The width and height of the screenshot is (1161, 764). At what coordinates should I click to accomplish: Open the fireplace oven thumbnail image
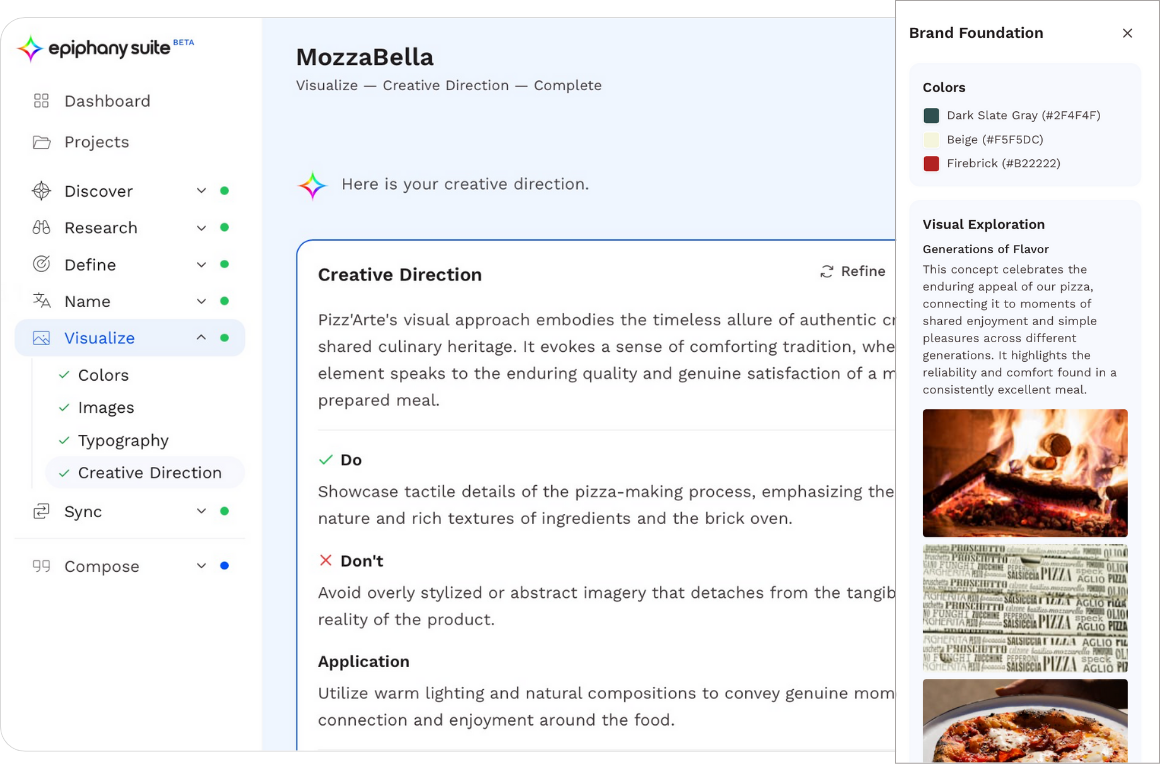1025,473
